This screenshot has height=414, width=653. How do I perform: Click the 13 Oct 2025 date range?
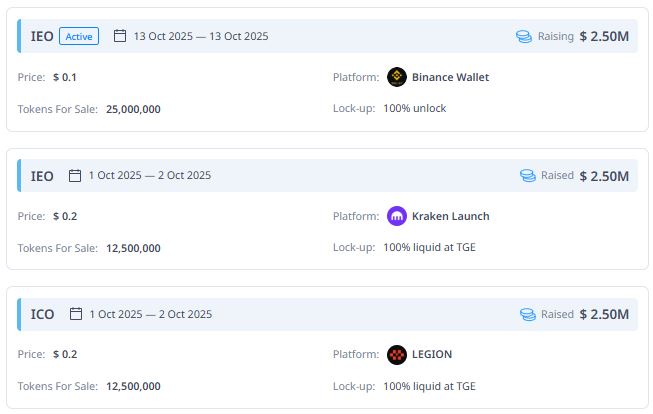201,36
